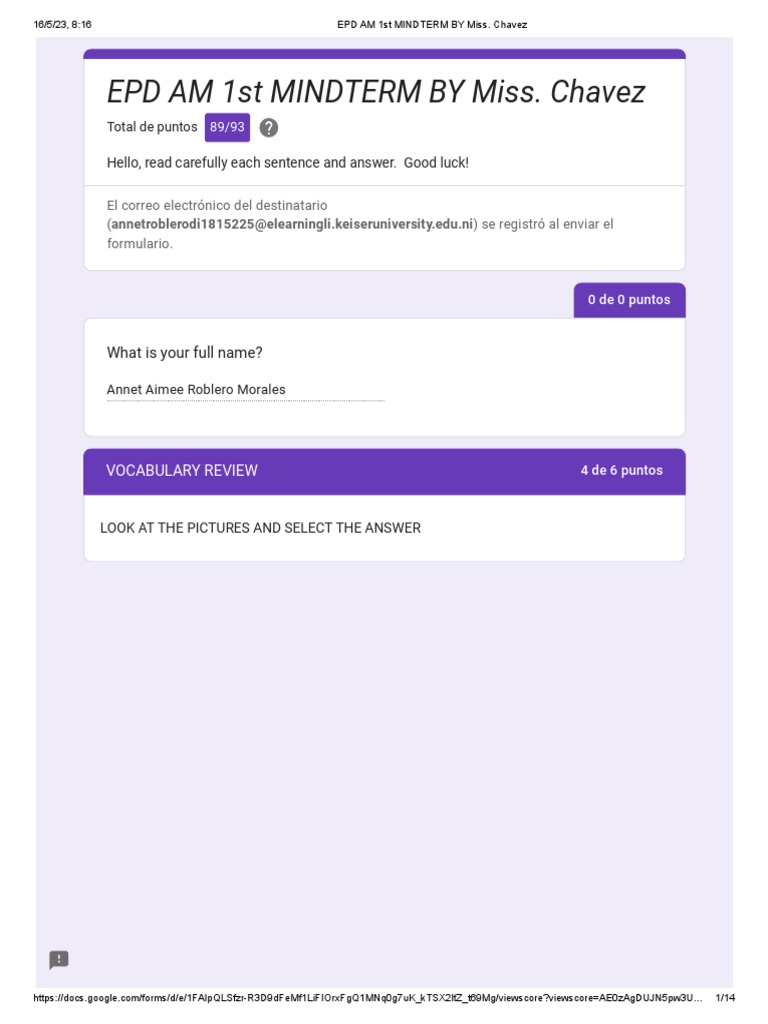Screen dimensions: 768x1024
Task: Open the Google Forms URL in footer
Action: click(367, 998)
